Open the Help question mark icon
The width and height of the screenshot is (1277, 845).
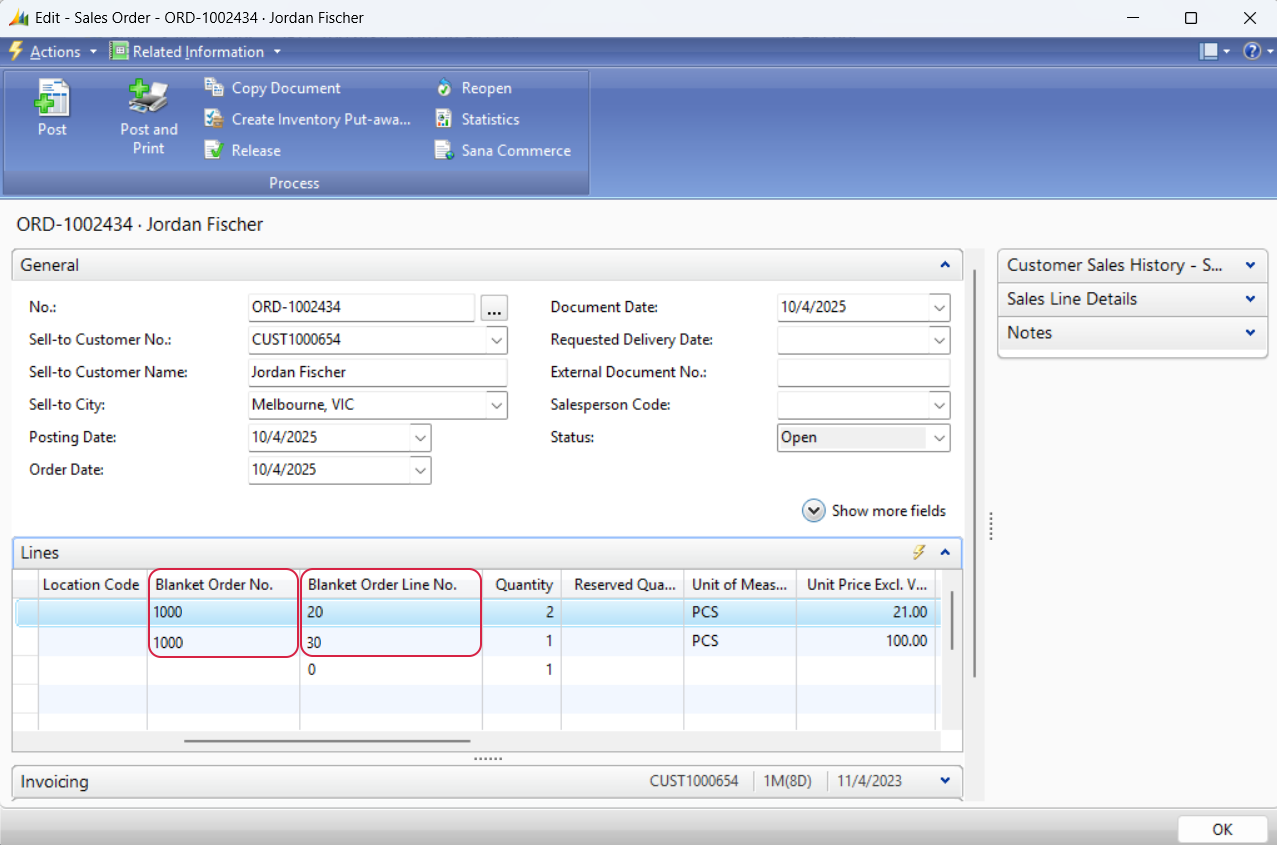tap(1251, 51)
